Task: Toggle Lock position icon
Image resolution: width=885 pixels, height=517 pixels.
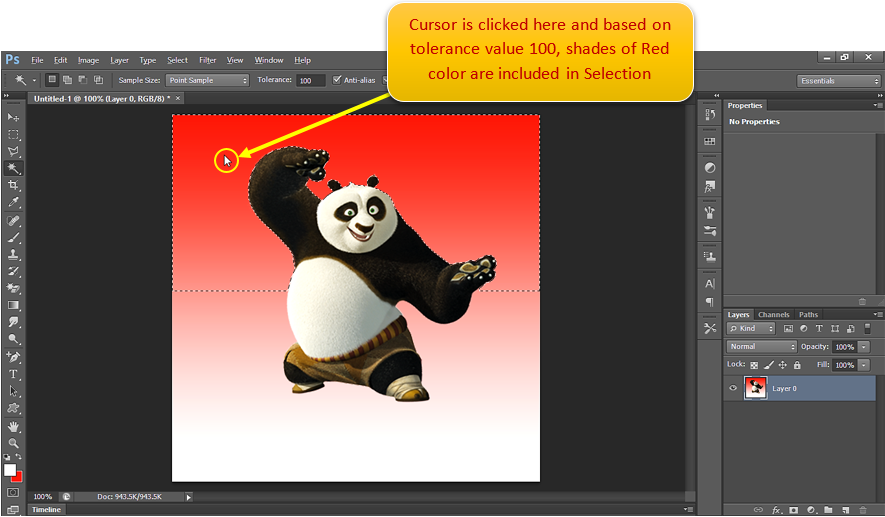Action: [x=783, y=365]
